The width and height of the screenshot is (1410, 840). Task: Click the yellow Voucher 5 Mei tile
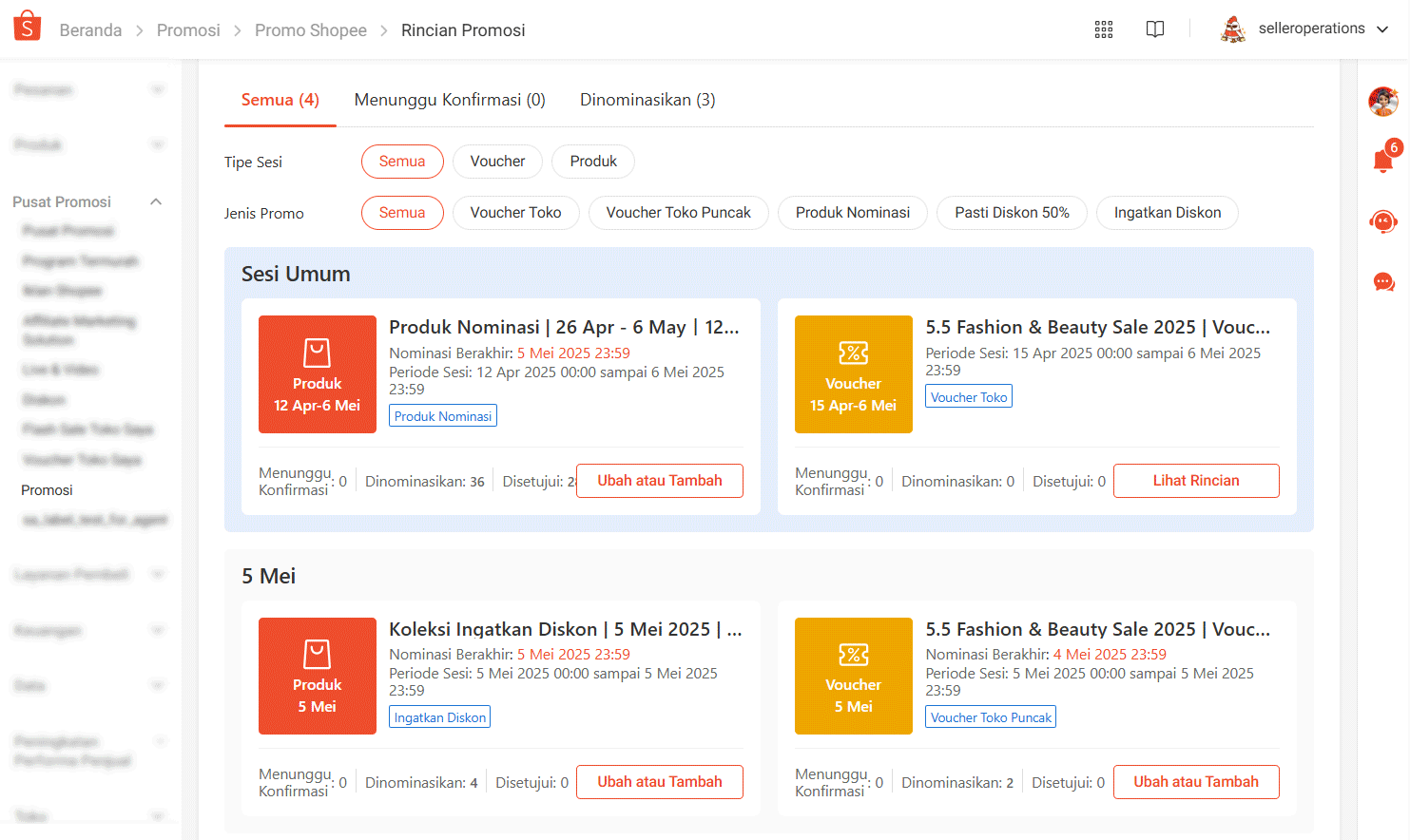[854, 676]
